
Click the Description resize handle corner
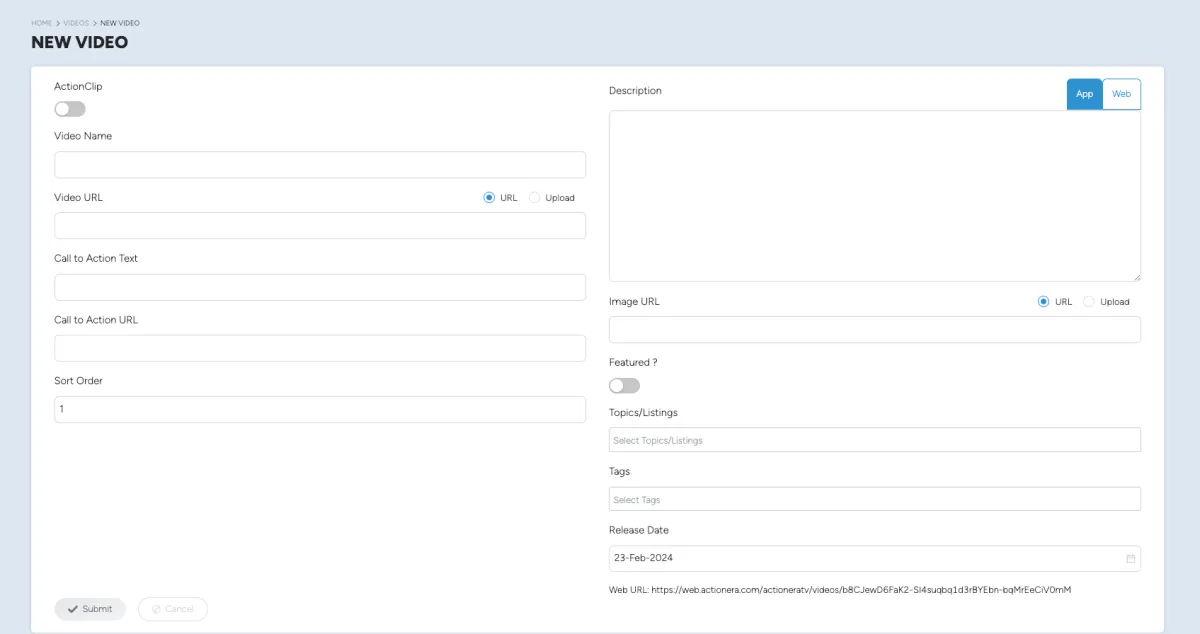click(x=1136, y=277)
